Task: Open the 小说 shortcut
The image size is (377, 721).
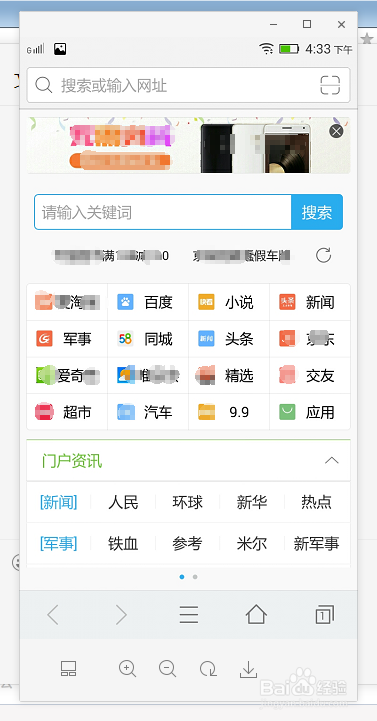Action: tap(229, 302)
